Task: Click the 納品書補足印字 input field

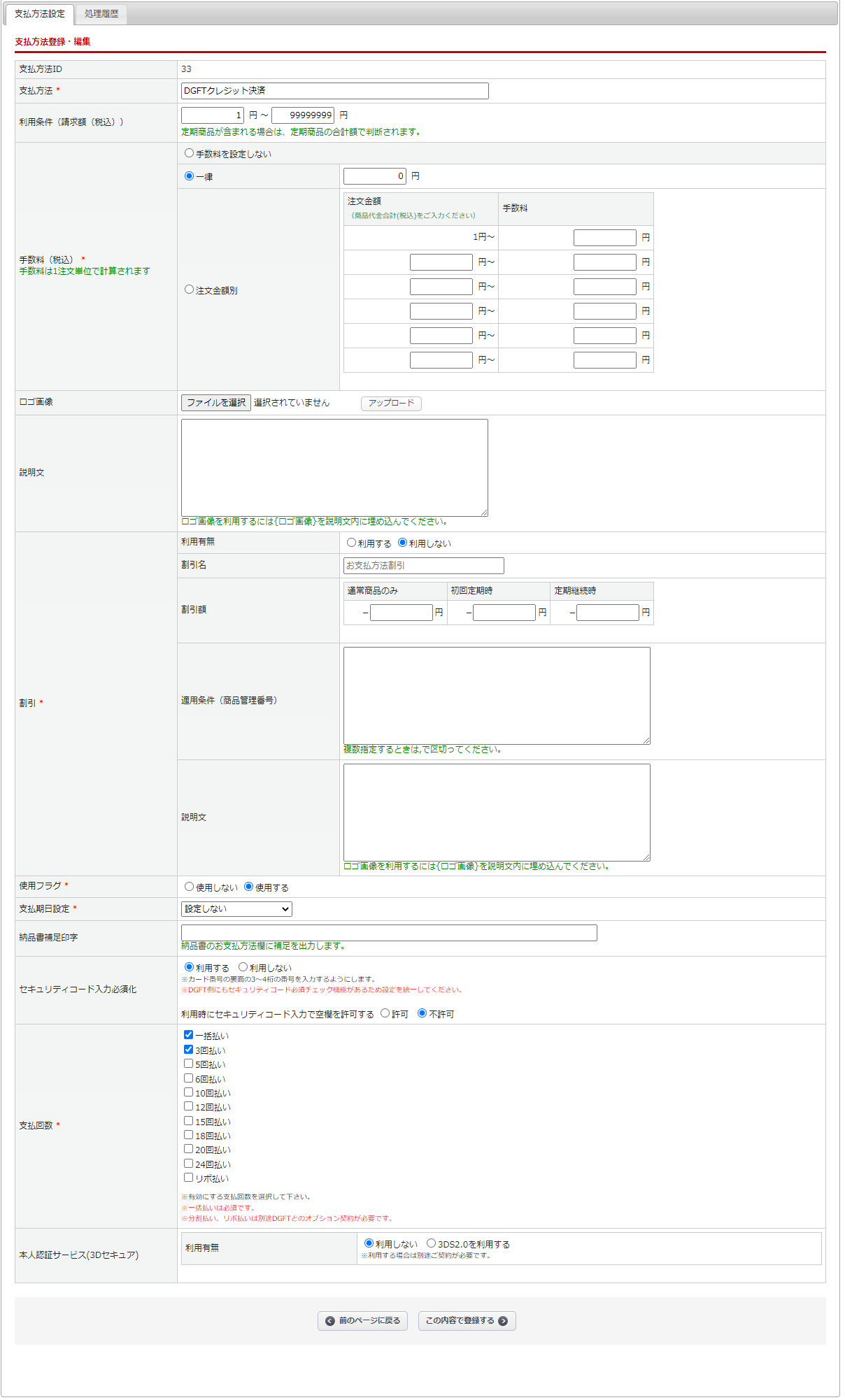Action: tap(389, 933)
